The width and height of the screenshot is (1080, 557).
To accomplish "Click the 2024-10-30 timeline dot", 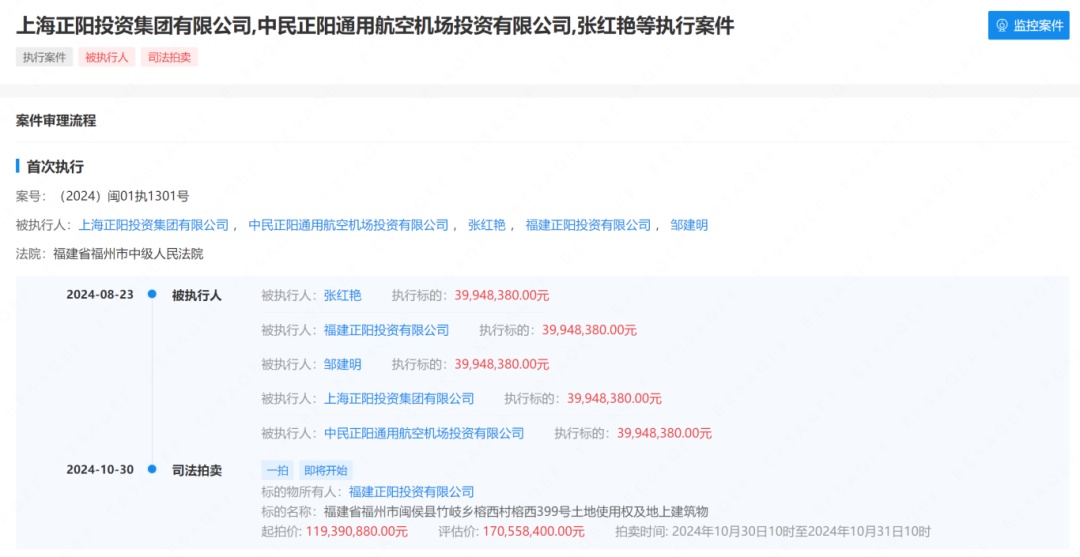I will [x=152, y=470].
